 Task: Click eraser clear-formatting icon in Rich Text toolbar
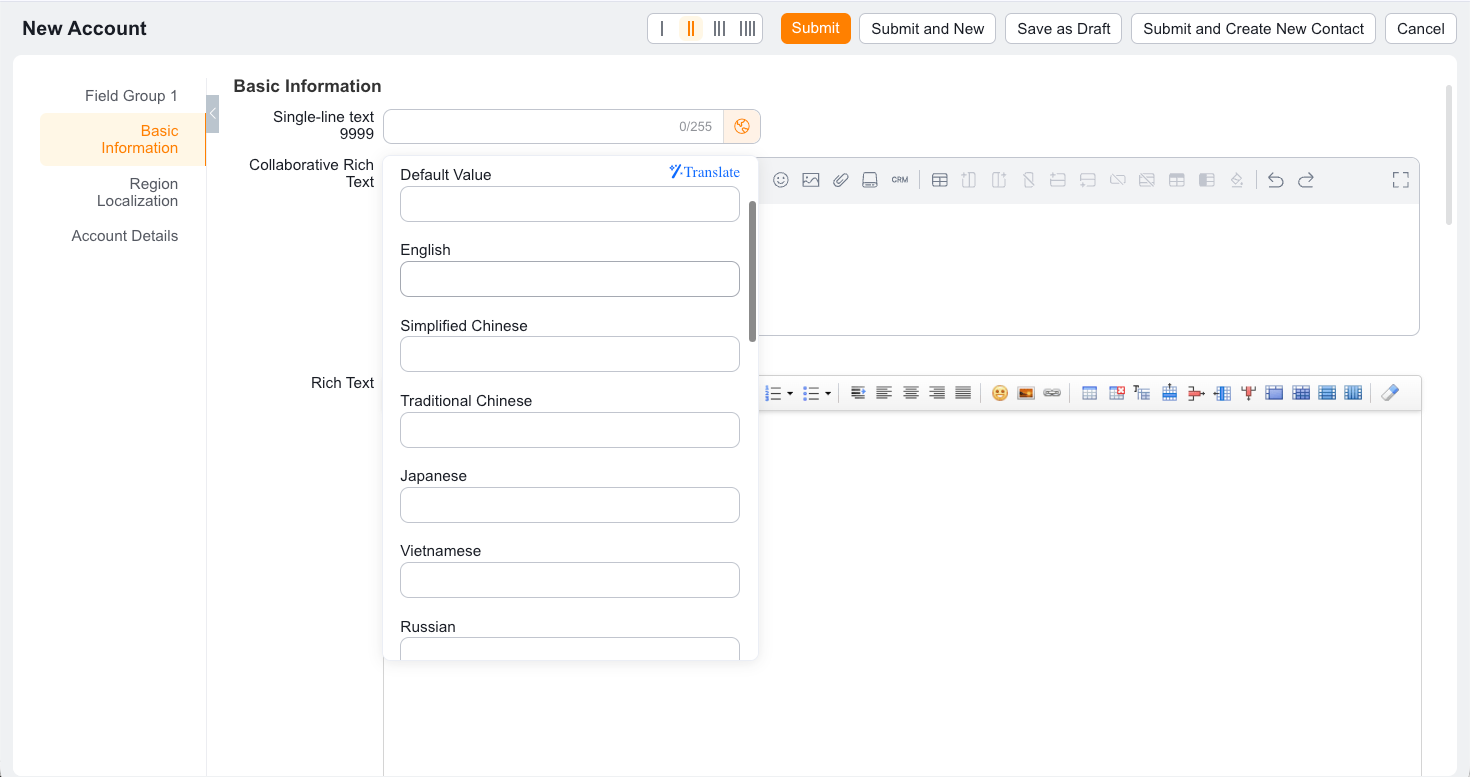coord(1390,393)
